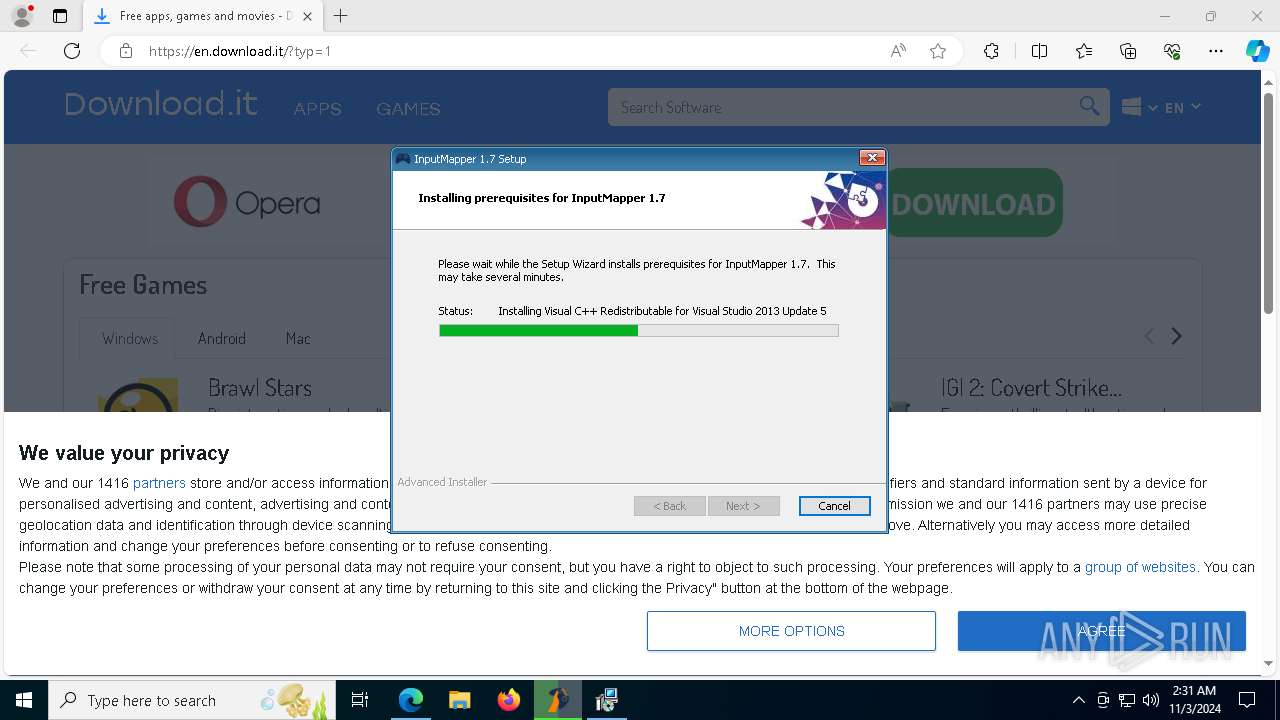This screenshot has width=1280, height=720.
Task: Click the Opera logo advertisement
Action: click(x=247, y=203)
